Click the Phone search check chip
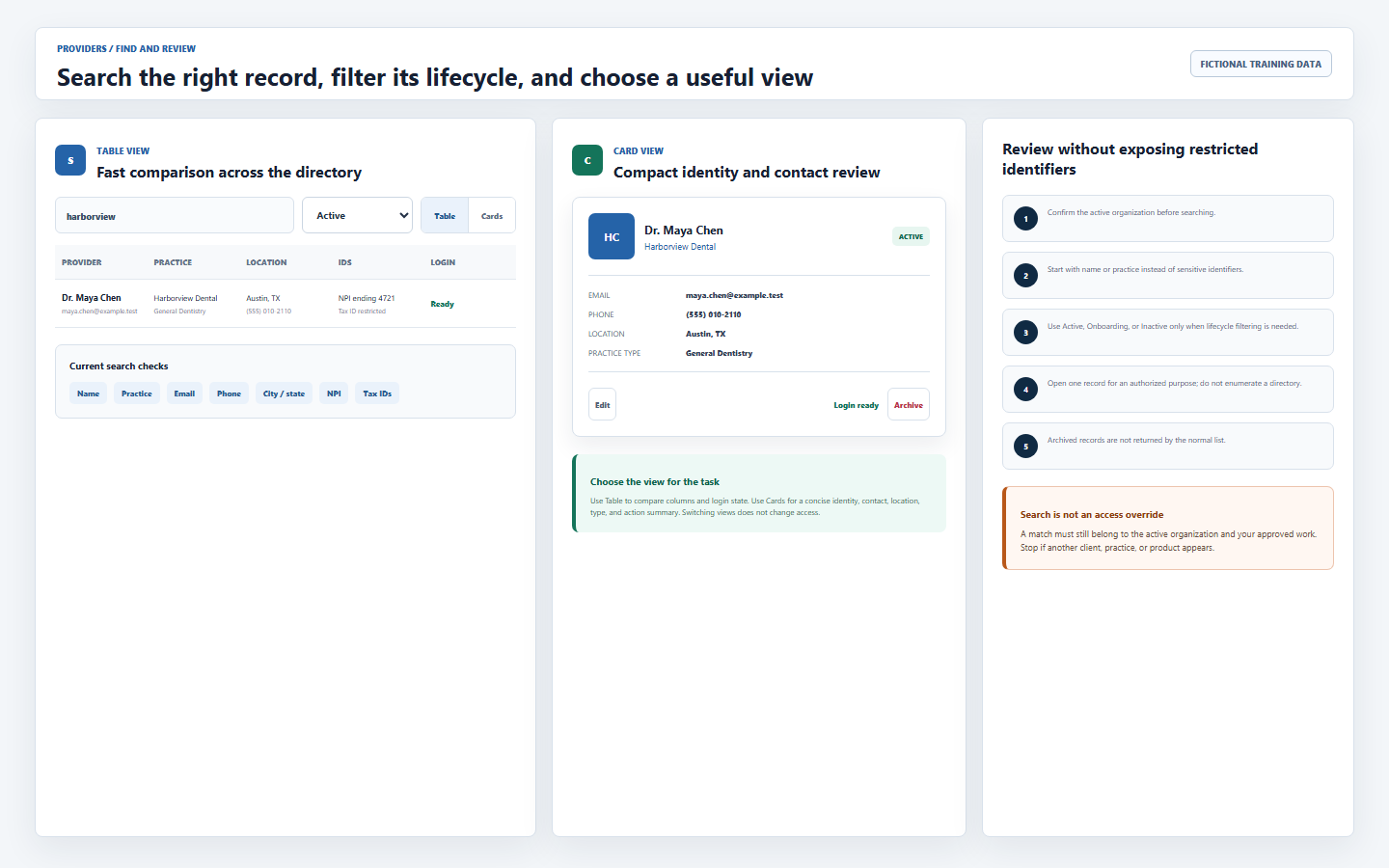The width and height of the screenshot is (1389, 868). (x=229, y=393)
